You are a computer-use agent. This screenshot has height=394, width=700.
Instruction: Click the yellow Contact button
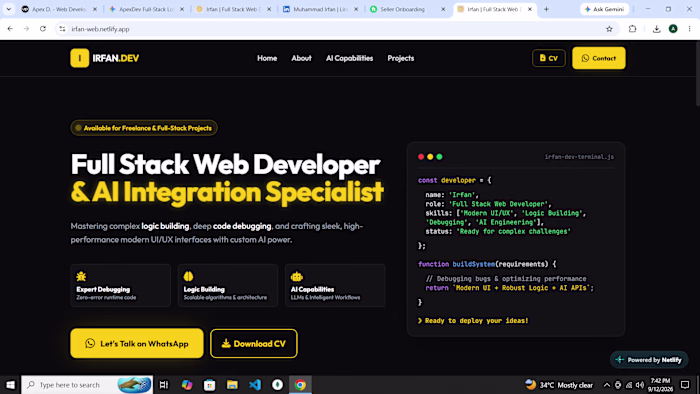pyautogui.click(x=599, y=58)
